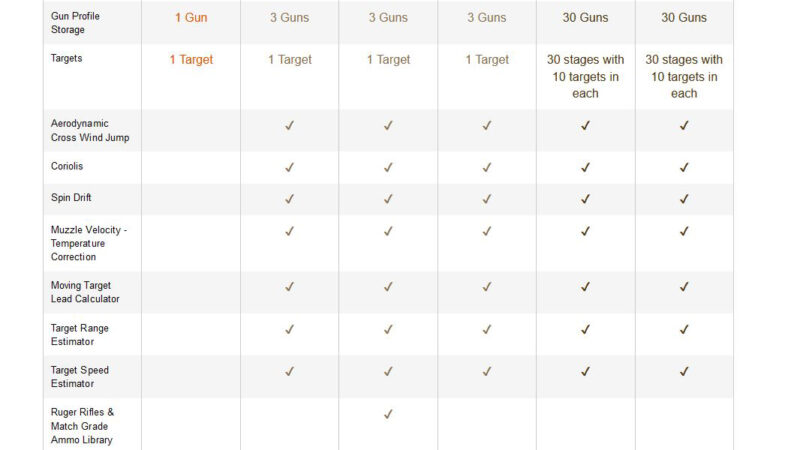Screen dimensions: 800x450
Task: Click the rightmost '30 Guns' cell
Action: pos(684,17)
